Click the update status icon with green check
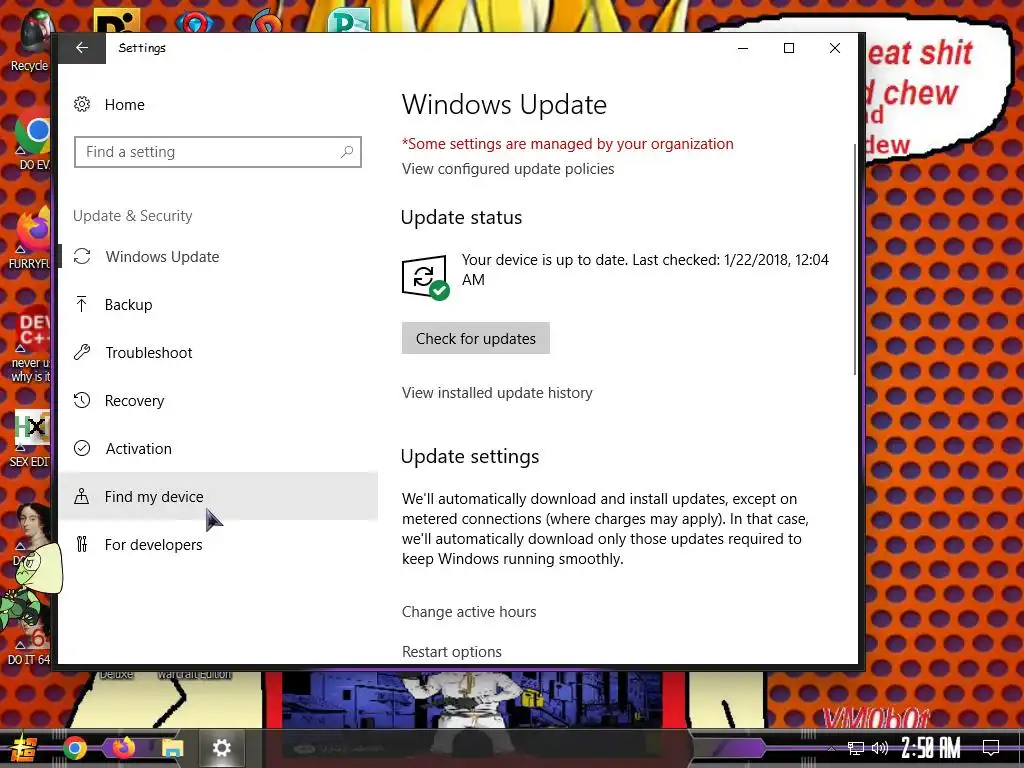Image resolution: width=1024 pixels, height=768 pixels. (x=425, y=278)
